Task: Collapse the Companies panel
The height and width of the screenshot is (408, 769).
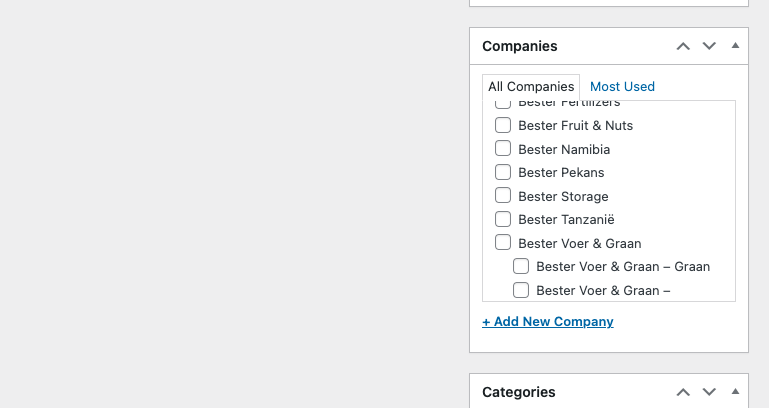Action: [735, 46]
